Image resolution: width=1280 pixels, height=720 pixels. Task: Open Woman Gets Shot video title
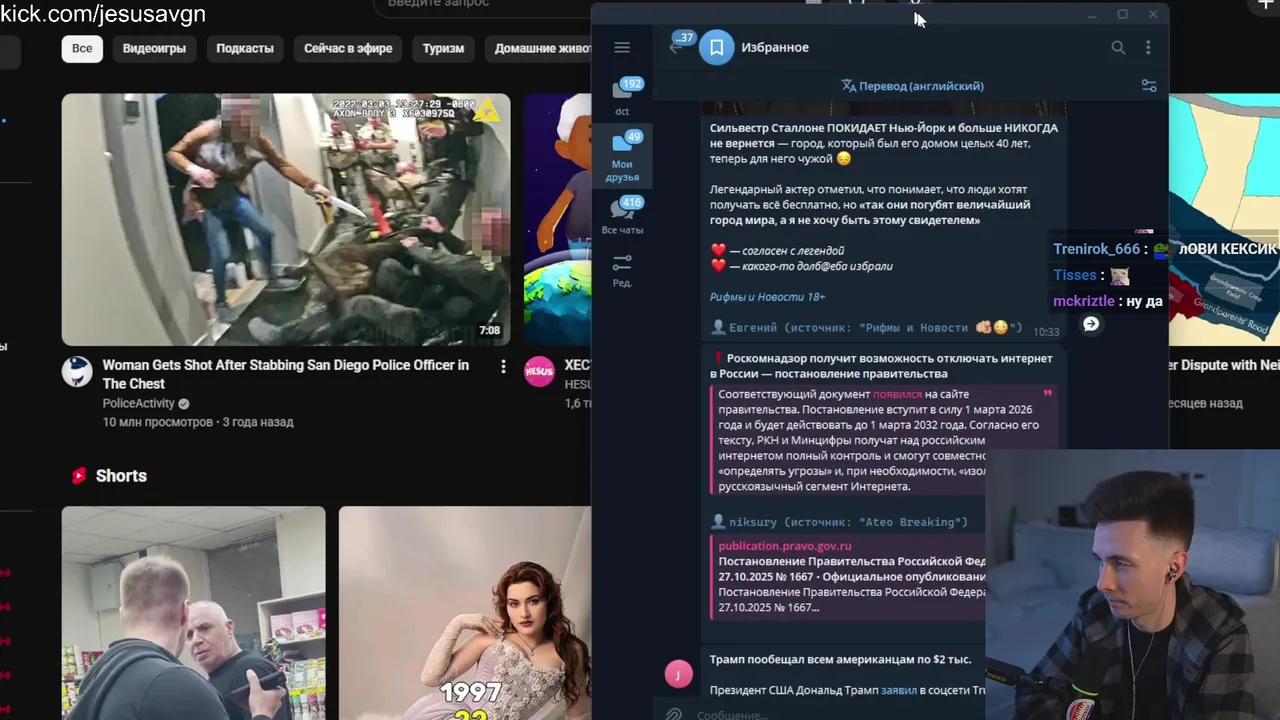pos(286,374)
